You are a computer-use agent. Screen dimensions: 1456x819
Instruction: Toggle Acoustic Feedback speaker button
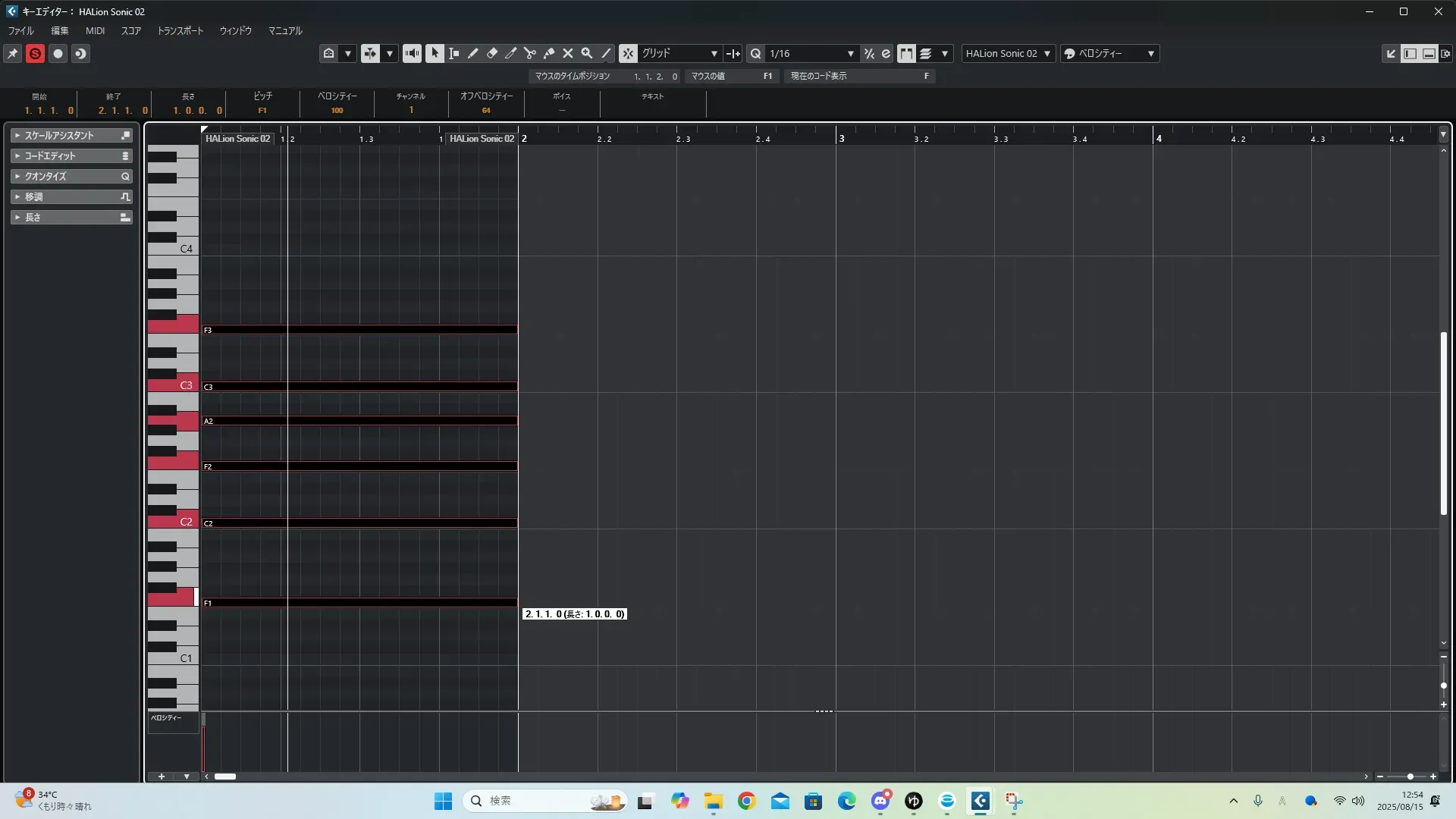412,53
